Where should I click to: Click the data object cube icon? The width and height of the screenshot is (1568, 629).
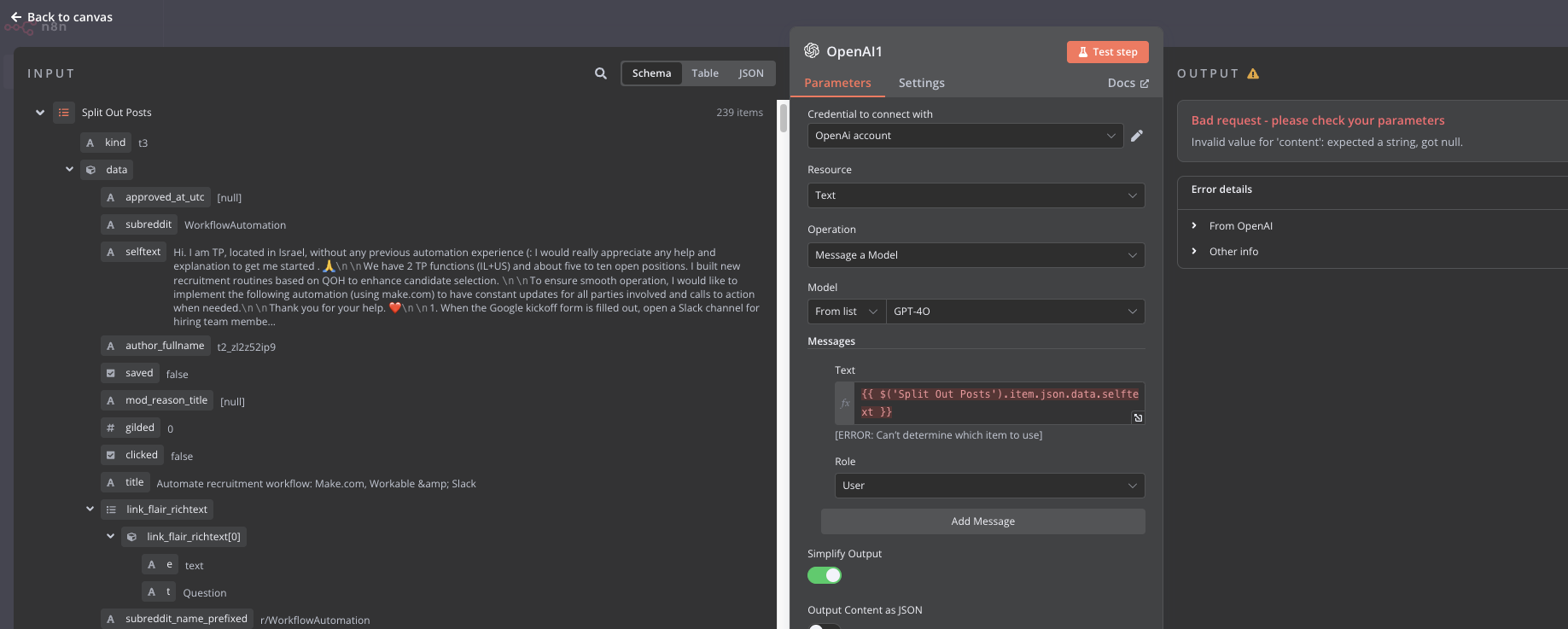(x=90, y=170)
